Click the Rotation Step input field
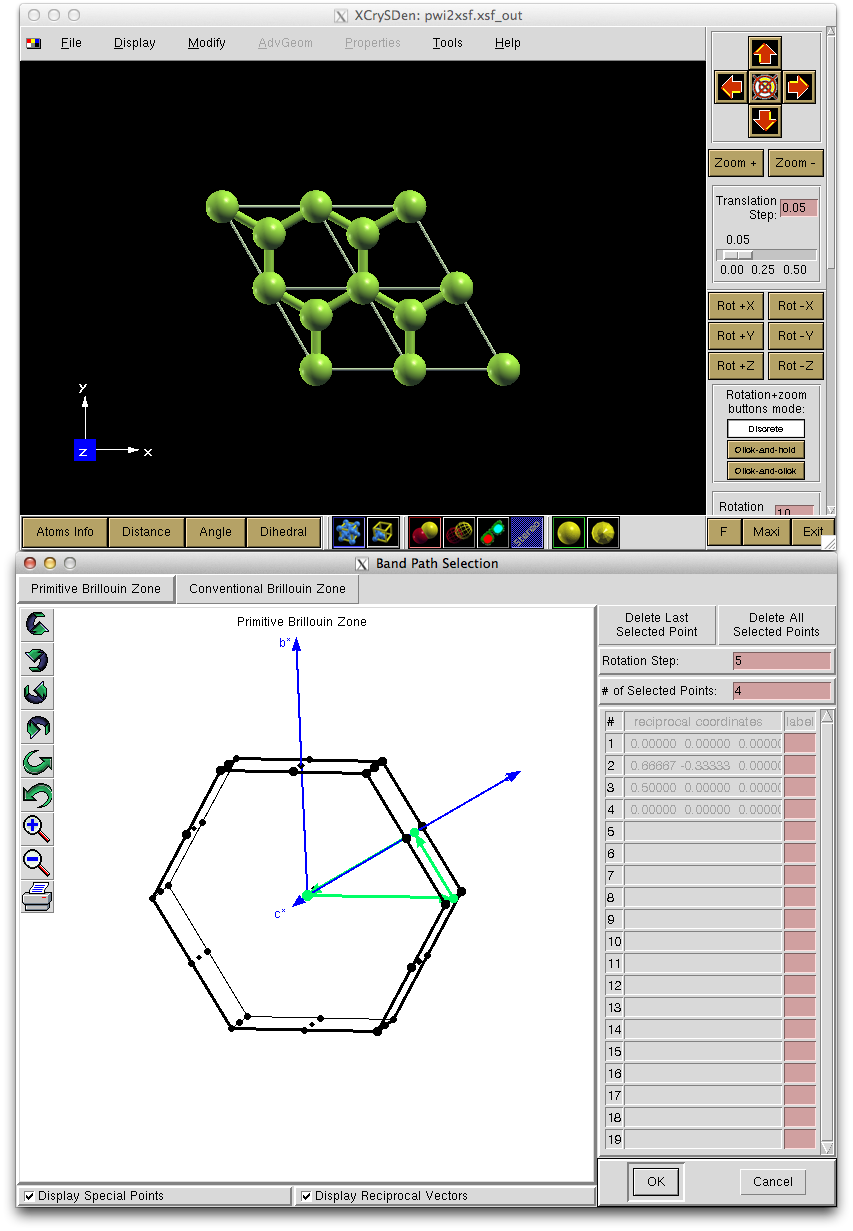The image size is (853, 1231). point(782,661)
